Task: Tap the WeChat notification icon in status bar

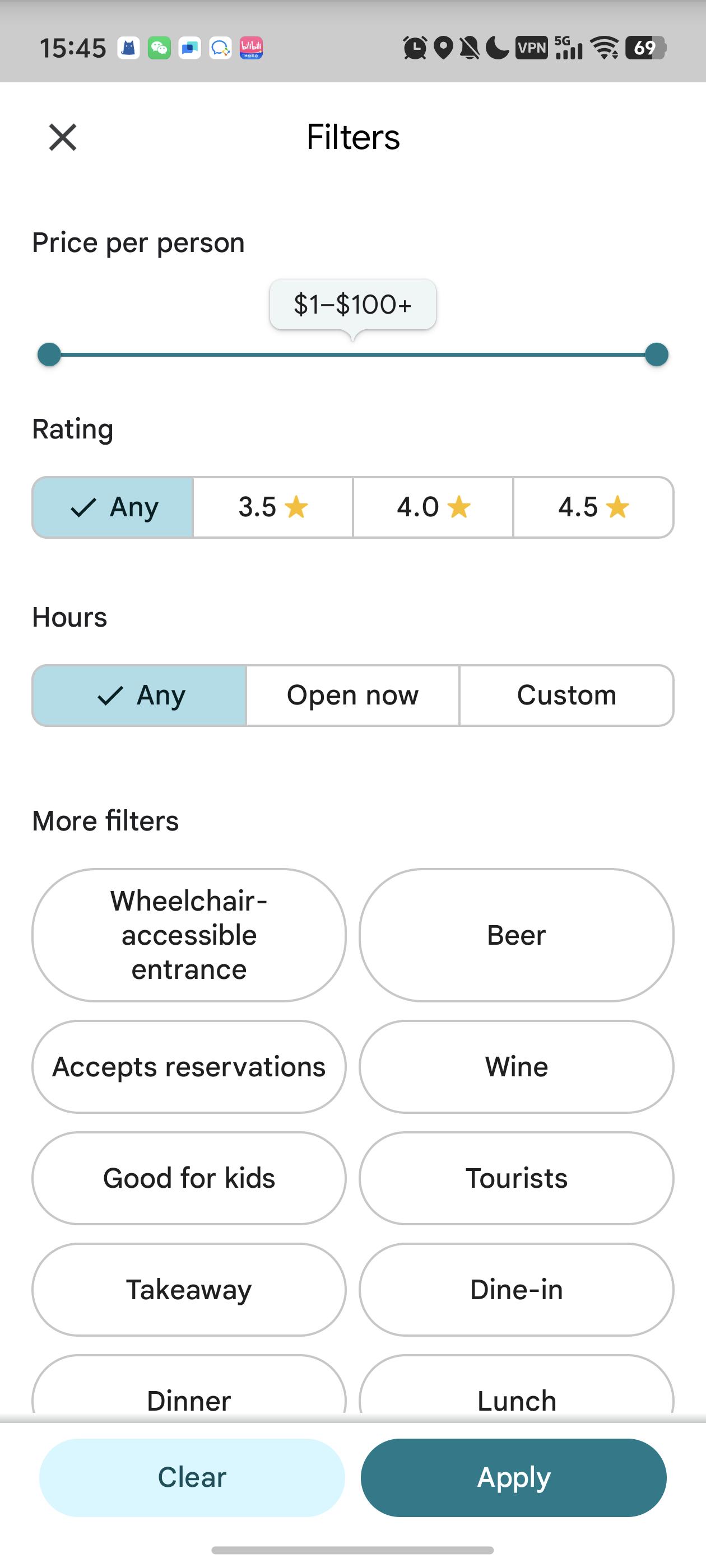Action: tap(159, 48)
